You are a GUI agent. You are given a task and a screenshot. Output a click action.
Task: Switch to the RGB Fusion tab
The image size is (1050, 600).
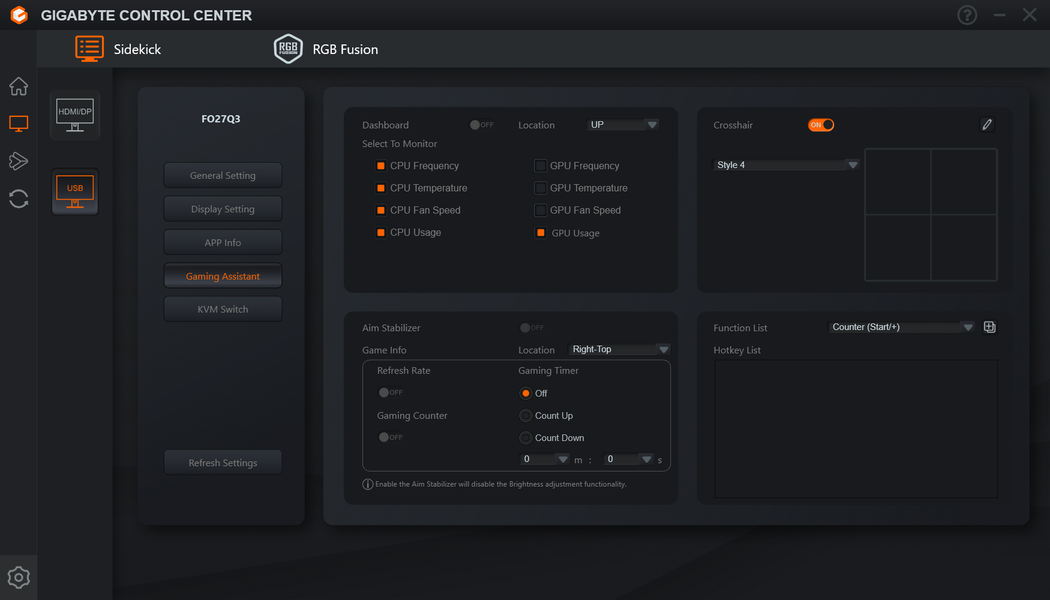[326, 49]
